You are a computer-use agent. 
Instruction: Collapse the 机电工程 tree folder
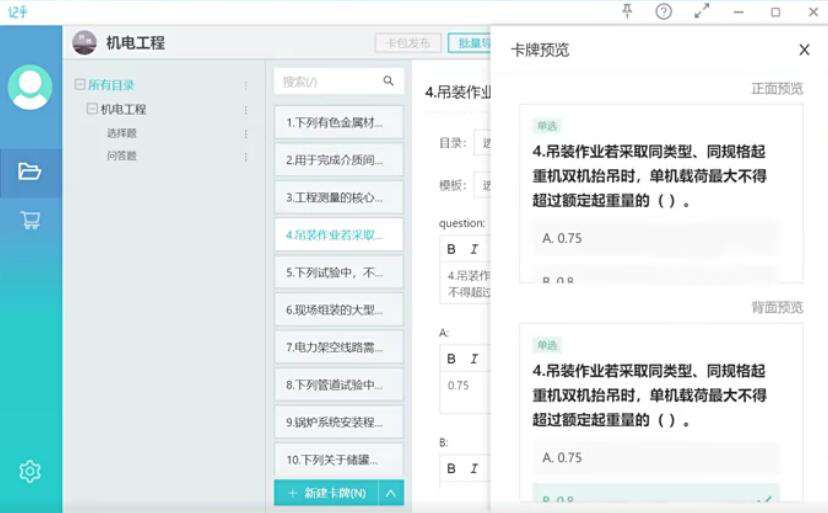coord(92,109)
